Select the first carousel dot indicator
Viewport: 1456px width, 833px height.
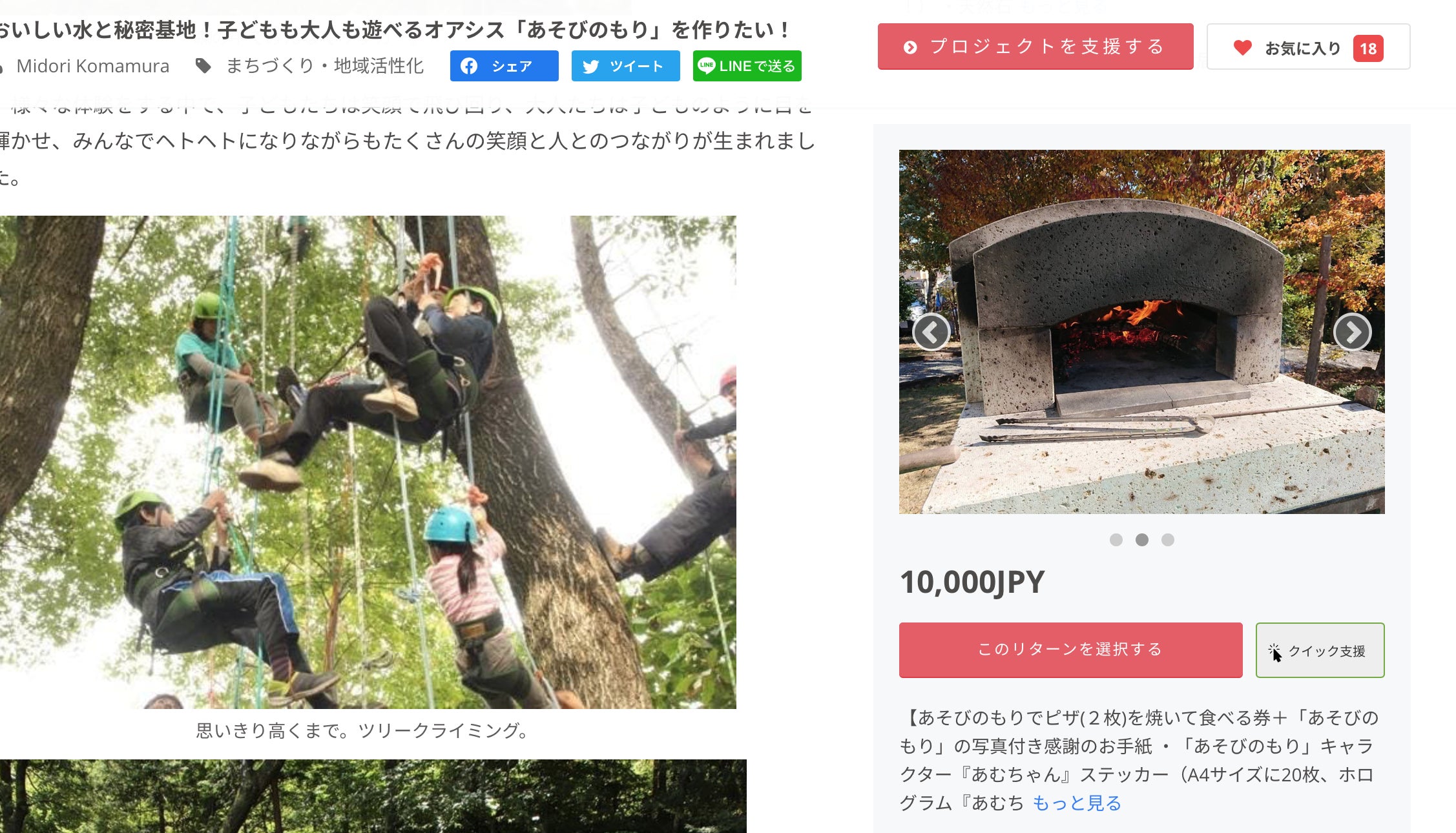tap(1116, 540)
